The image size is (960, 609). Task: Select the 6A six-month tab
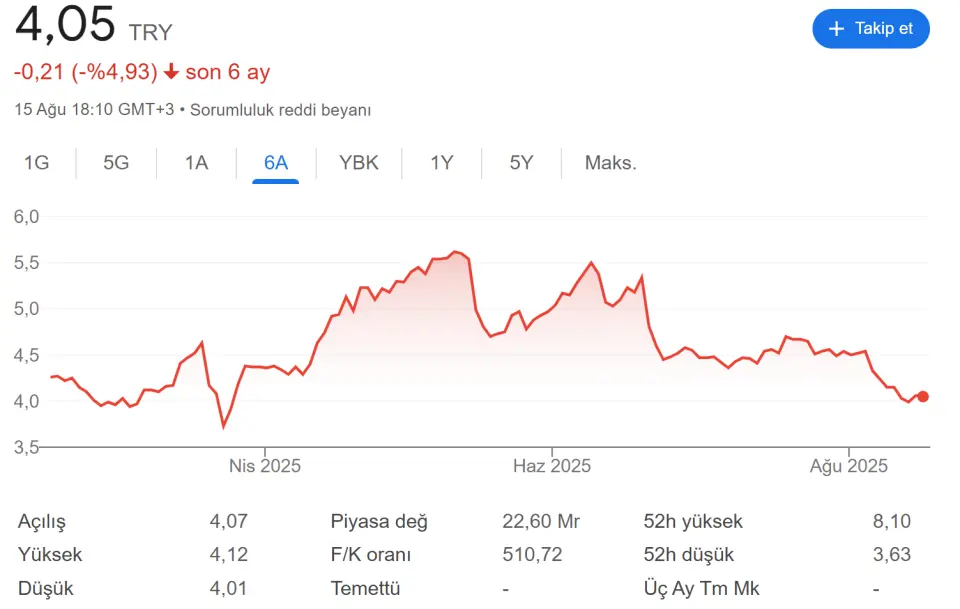pos(276,163)
